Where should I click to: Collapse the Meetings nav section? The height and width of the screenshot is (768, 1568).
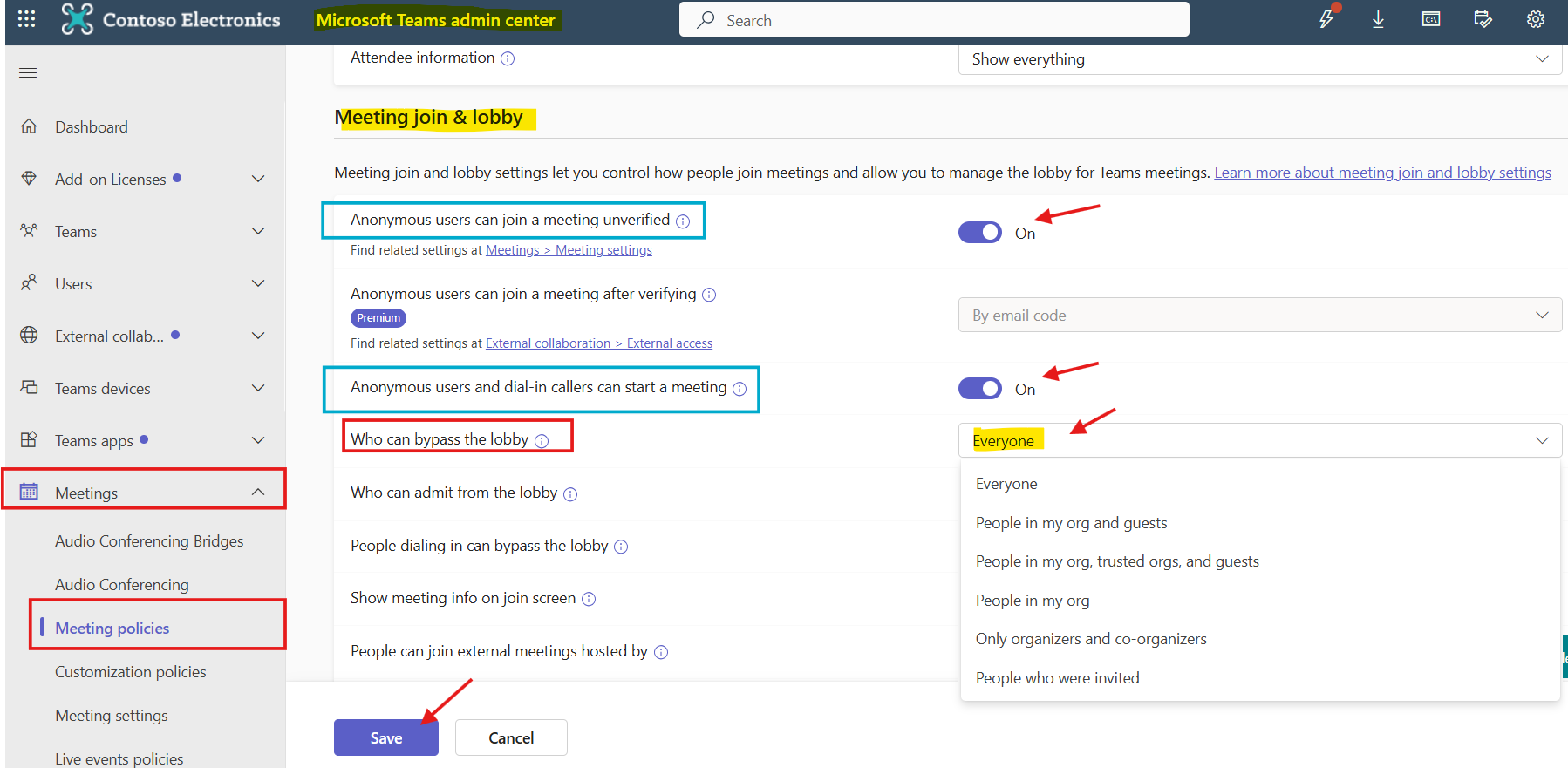click(258, 493)
